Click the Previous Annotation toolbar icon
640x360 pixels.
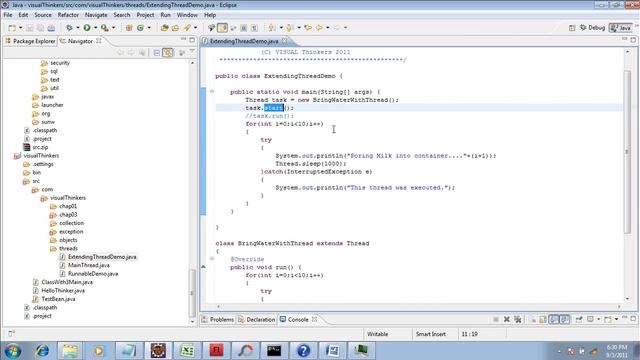click(290, 28)
